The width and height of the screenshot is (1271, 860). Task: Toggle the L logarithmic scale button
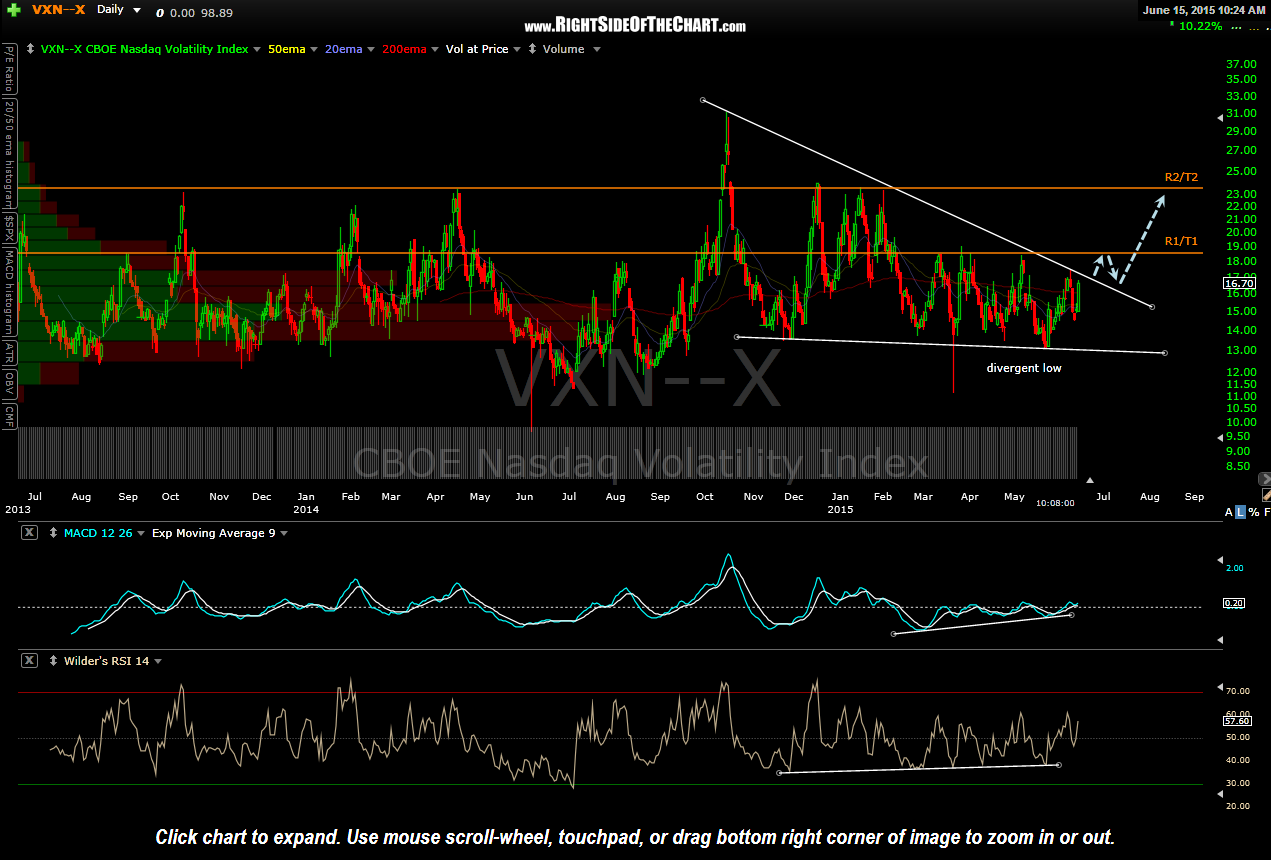[1242, 512]
